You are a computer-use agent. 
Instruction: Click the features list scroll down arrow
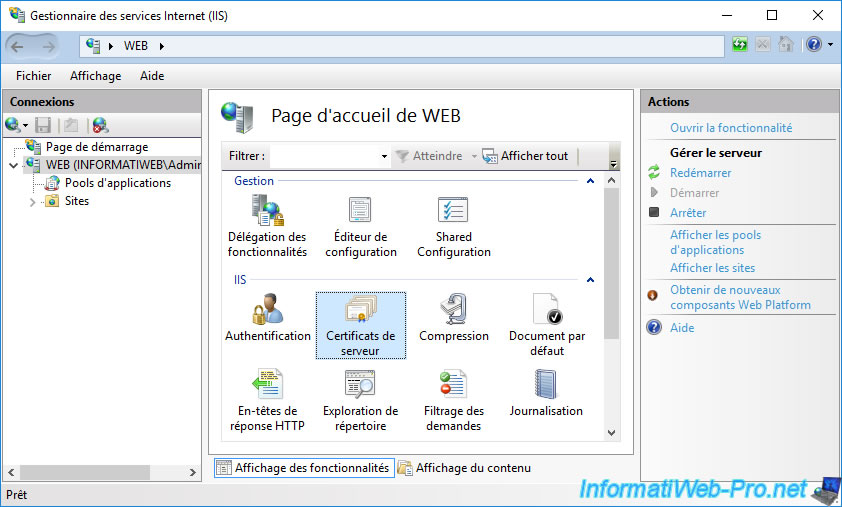(611, 433)
